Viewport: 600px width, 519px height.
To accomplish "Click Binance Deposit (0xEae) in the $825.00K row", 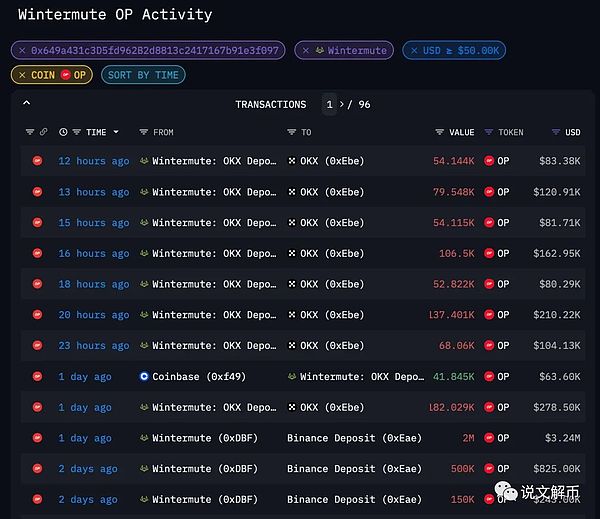I will click(x=354, y=469).
